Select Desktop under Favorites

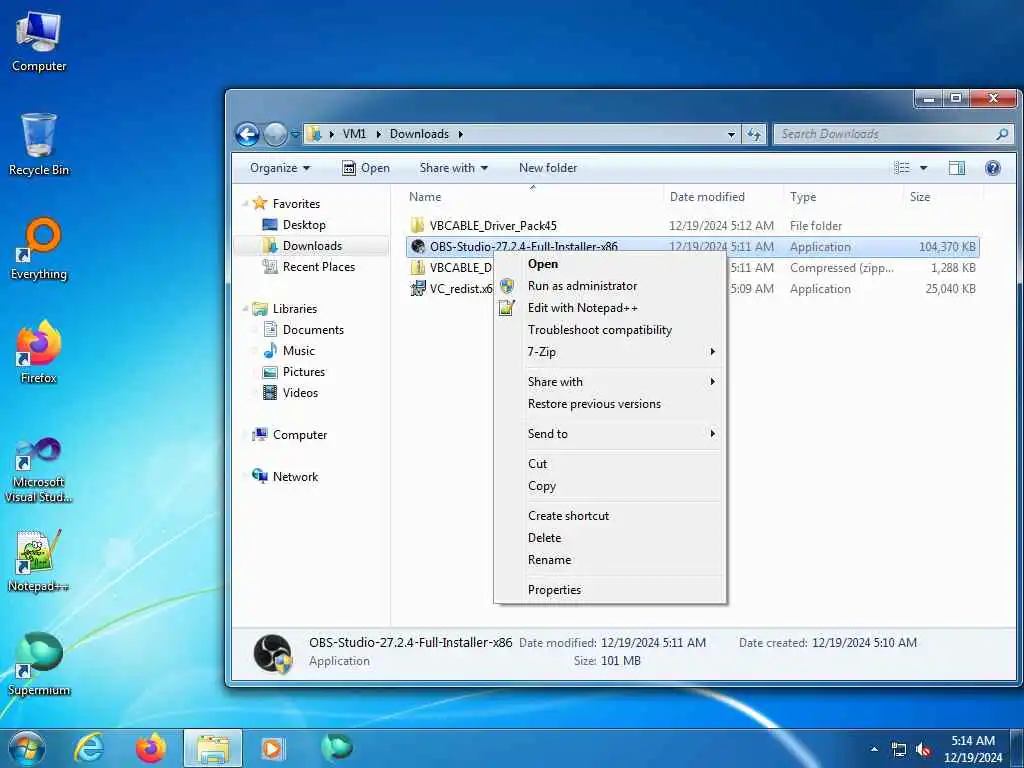pyautogui.click(x=304, y=225)
